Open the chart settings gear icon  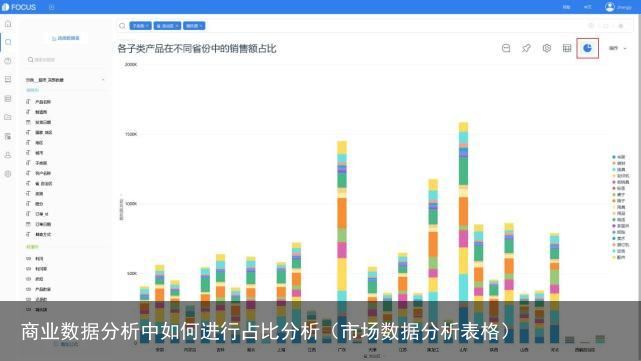click(x=547, y=48)
